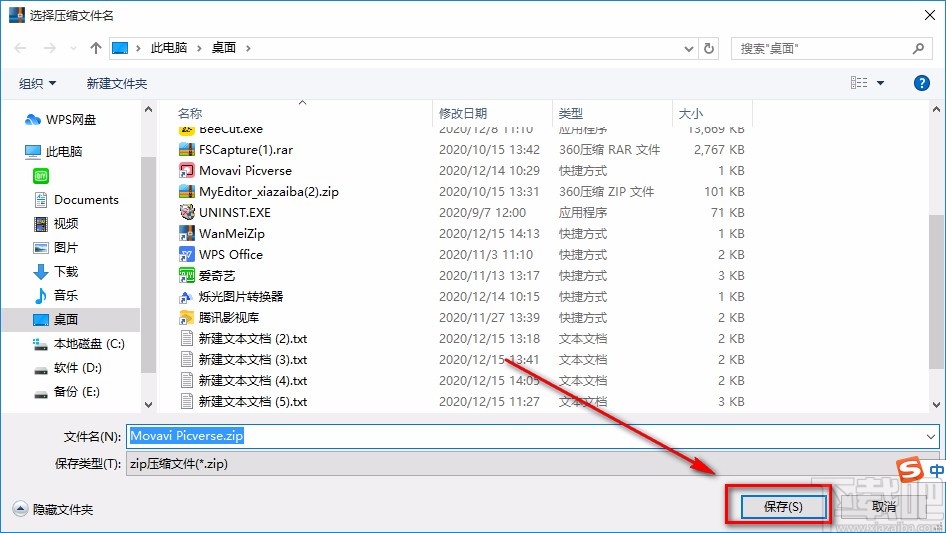Open the 组织 menu
946x533 pixels.
(x=37, y=83)
